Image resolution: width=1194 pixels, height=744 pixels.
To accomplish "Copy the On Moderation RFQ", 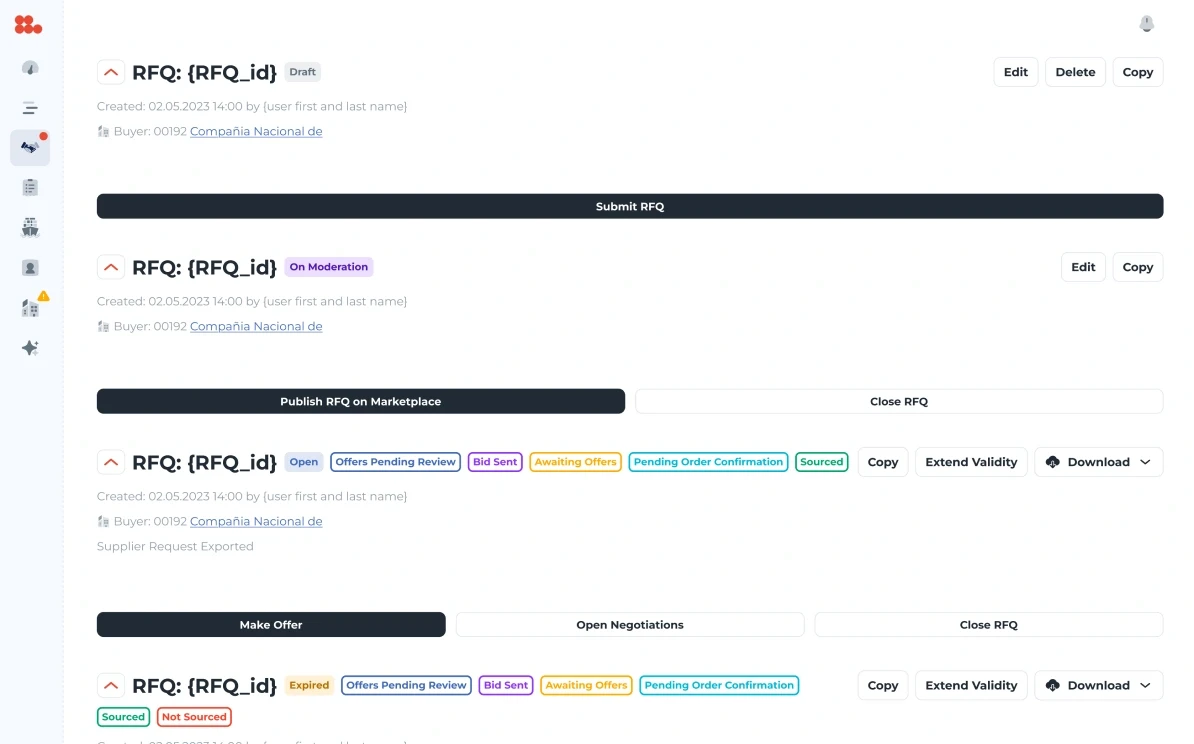I will click(1137, 267).
